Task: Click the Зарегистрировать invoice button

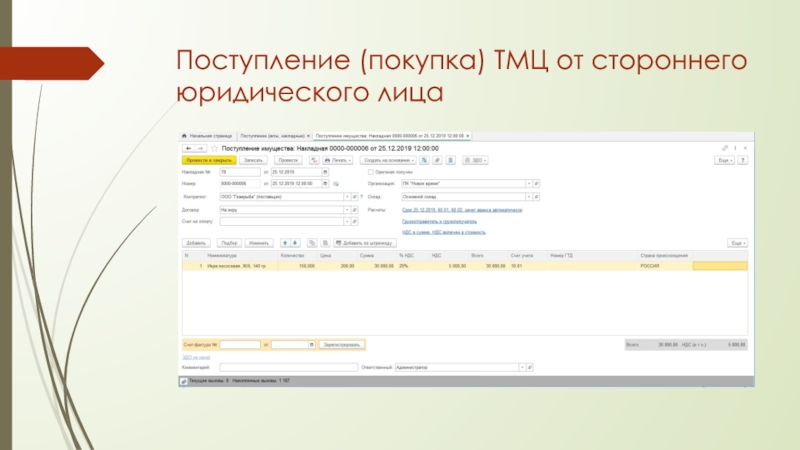Action: tap(340, 344)
